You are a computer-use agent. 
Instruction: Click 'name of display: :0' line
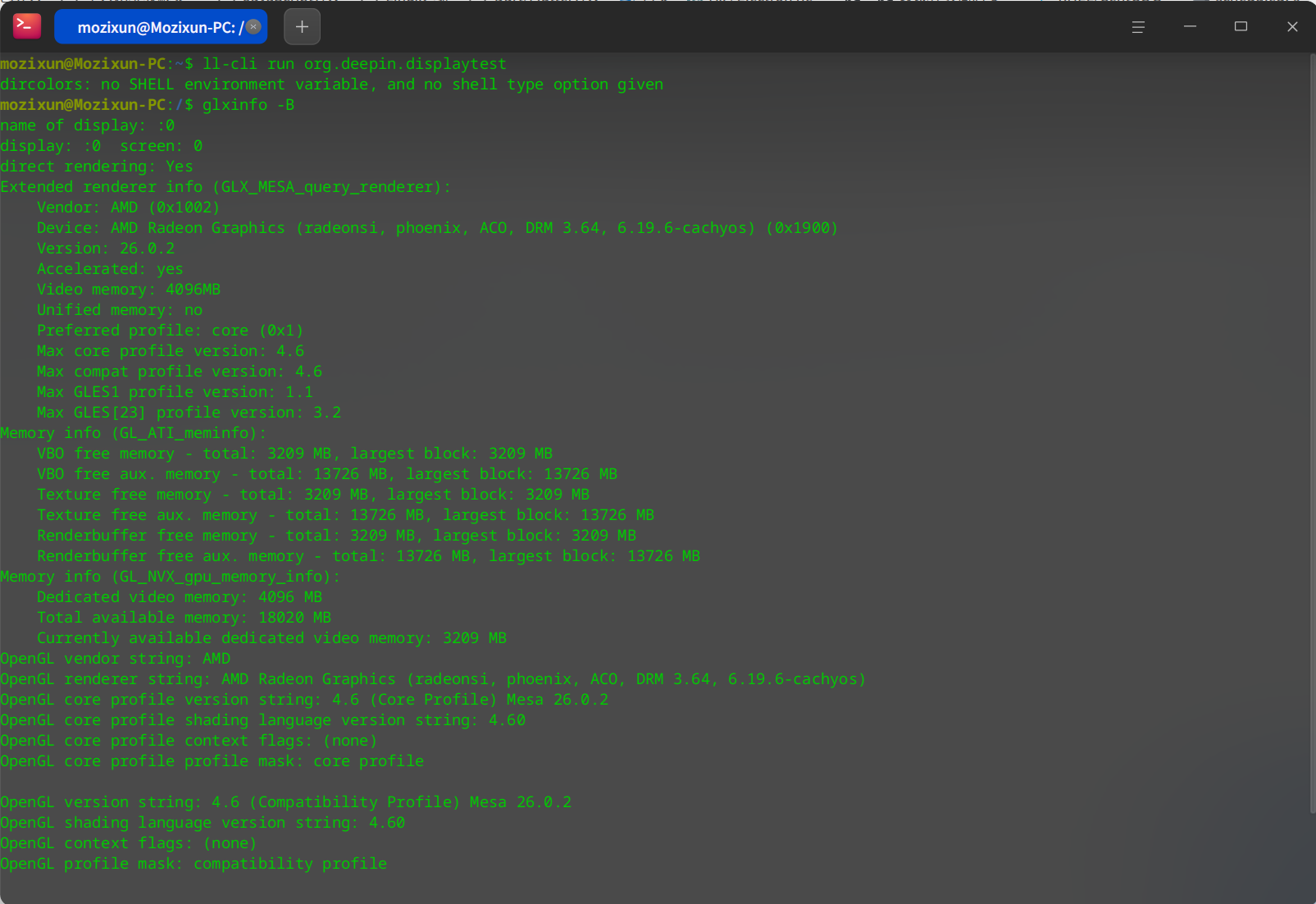click(88, 126)
